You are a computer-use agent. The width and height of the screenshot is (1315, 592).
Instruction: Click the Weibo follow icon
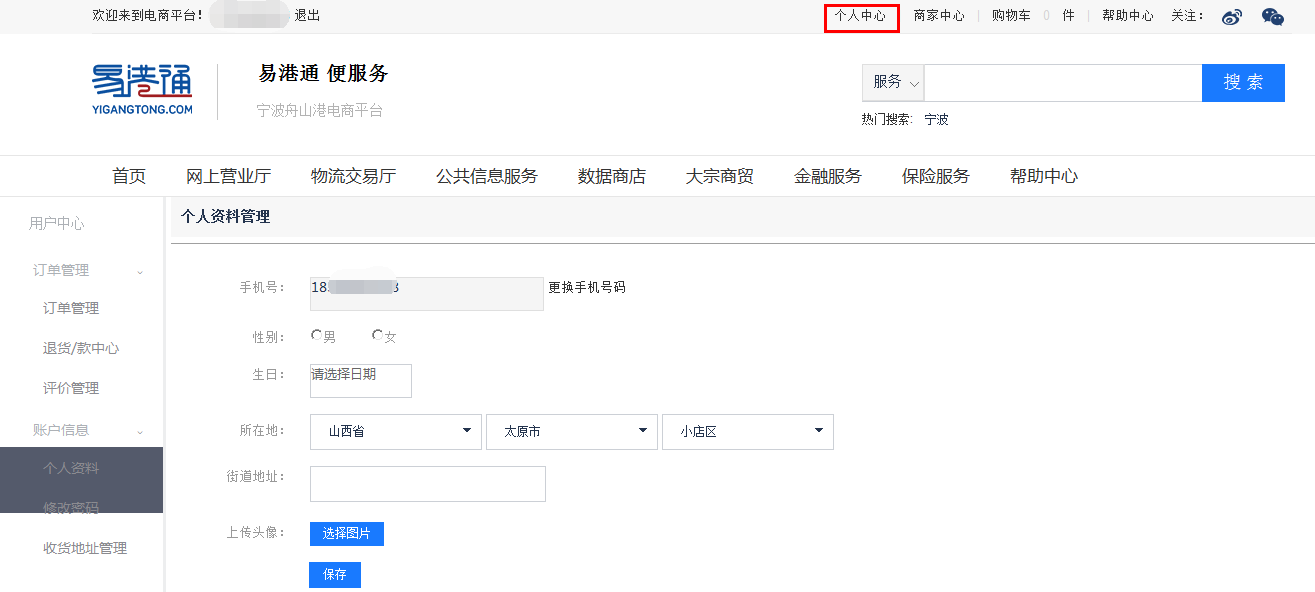click(1233, 17)
